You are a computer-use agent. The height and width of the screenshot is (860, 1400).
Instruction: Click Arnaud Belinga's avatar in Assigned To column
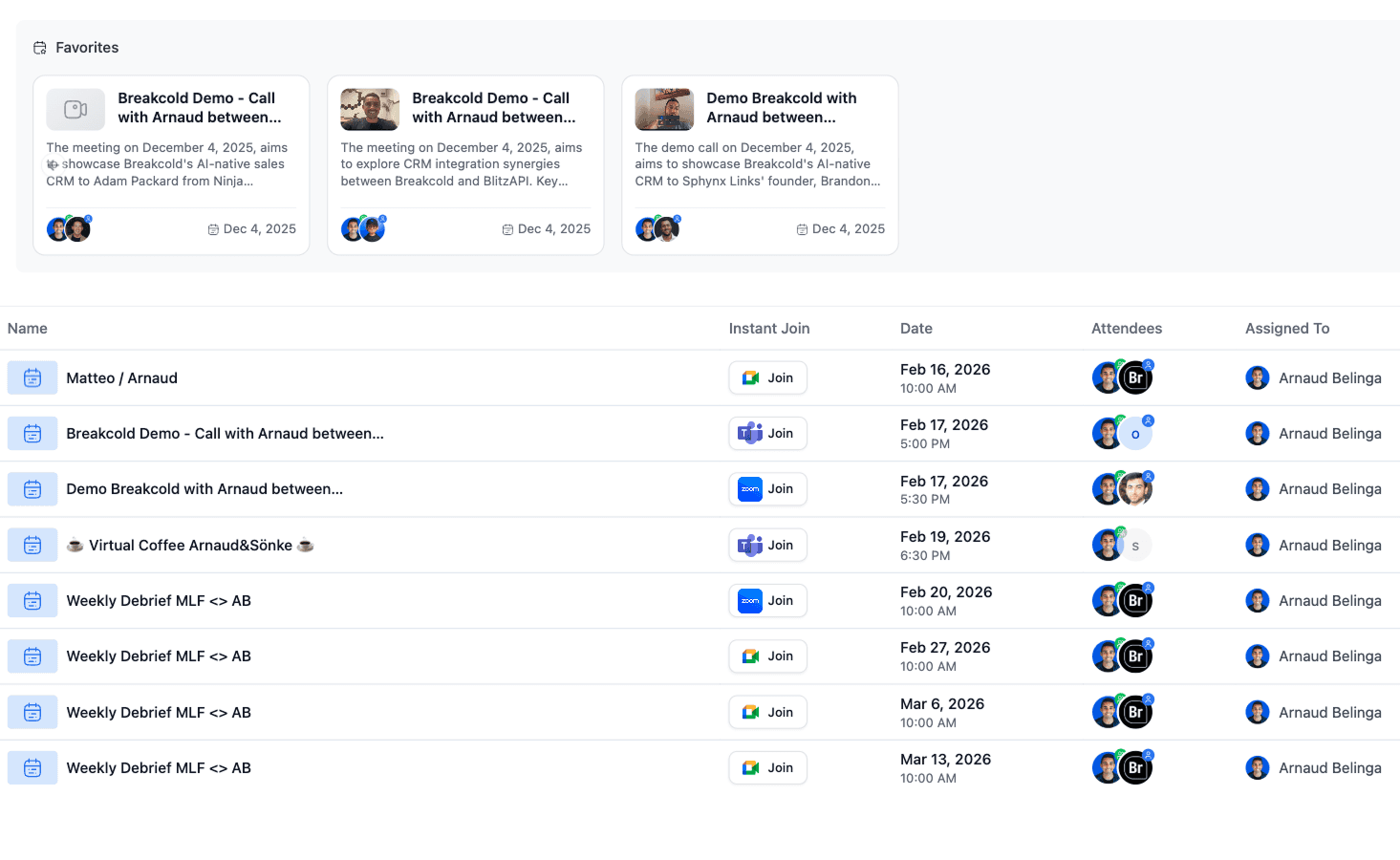click(x=1257, y=377)
